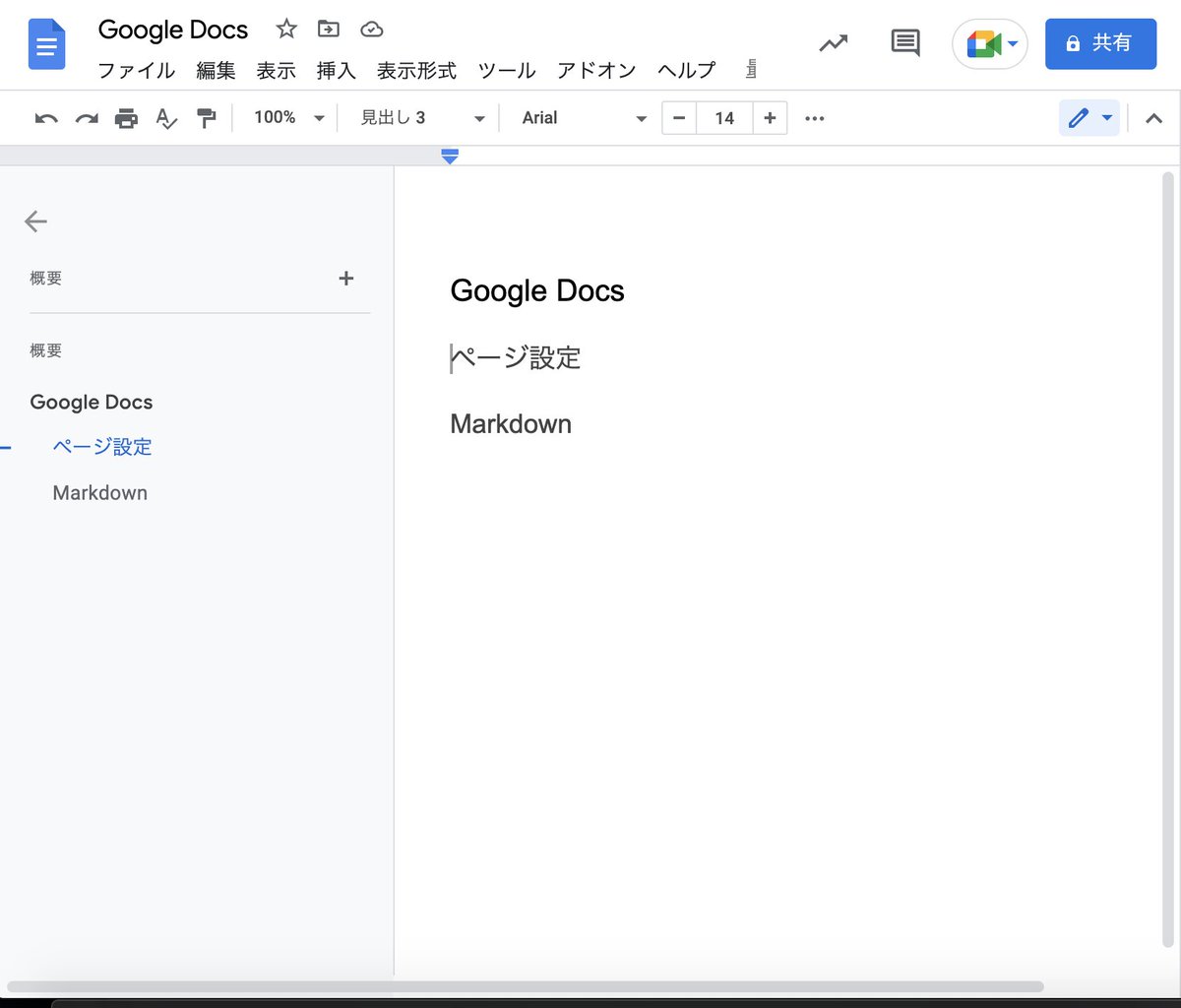
Task: Collapse the menus with the up chevron
Action: click(x=1154, y=119)
